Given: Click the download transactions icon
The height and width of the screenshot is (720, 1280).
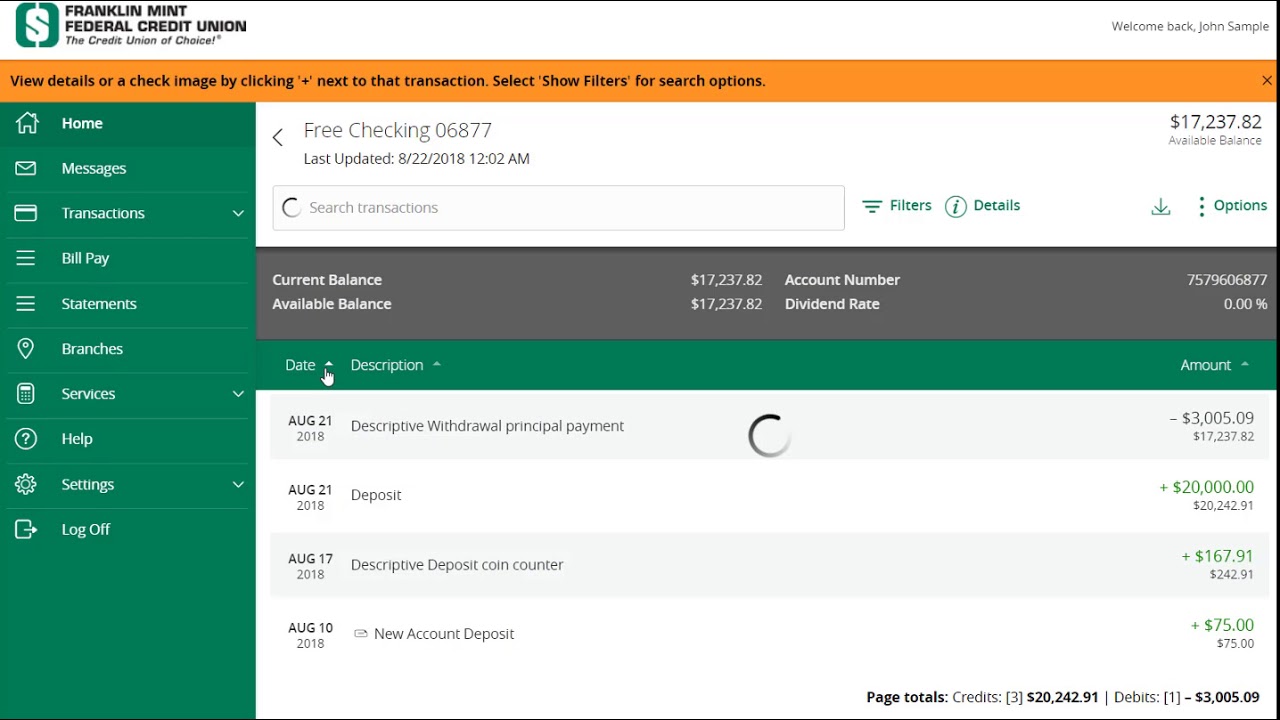Looking at the screenshot, I should coord(1161,207).
